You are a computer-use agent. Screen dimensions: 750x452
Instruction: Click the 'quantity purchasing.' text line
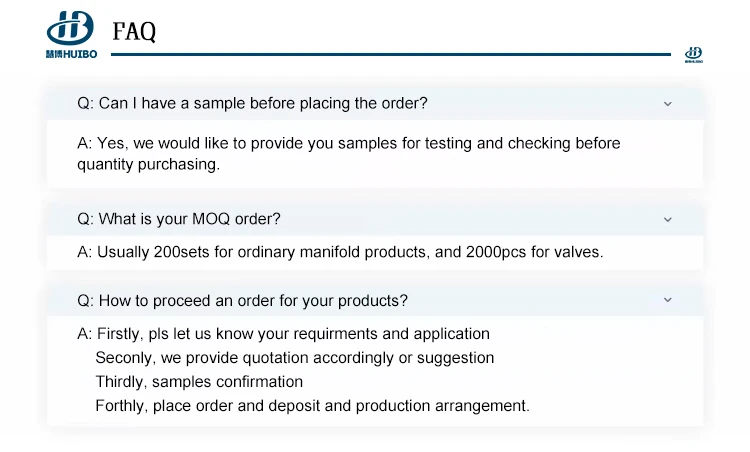coord(148,165)
